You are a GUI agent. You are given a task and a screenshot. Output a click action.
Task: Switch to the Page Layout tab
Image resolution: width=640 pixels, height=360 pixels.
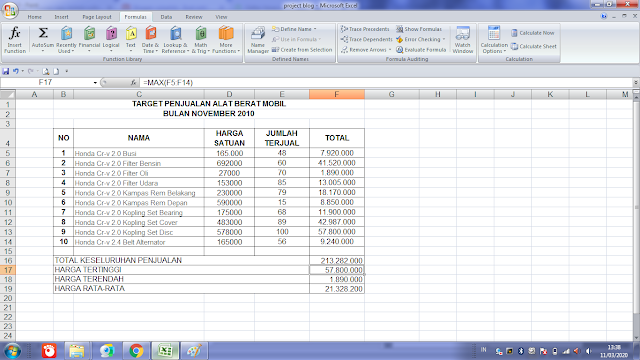pyautogui.click(x=97, y=17)
